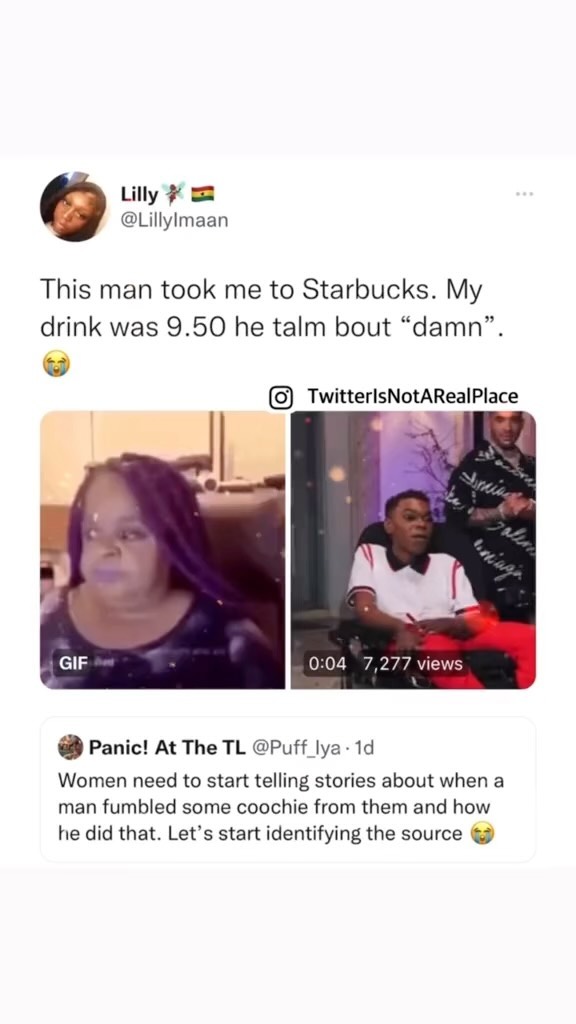
Task: Open Lilly's profile picture
Action: (x=74, y=206)
